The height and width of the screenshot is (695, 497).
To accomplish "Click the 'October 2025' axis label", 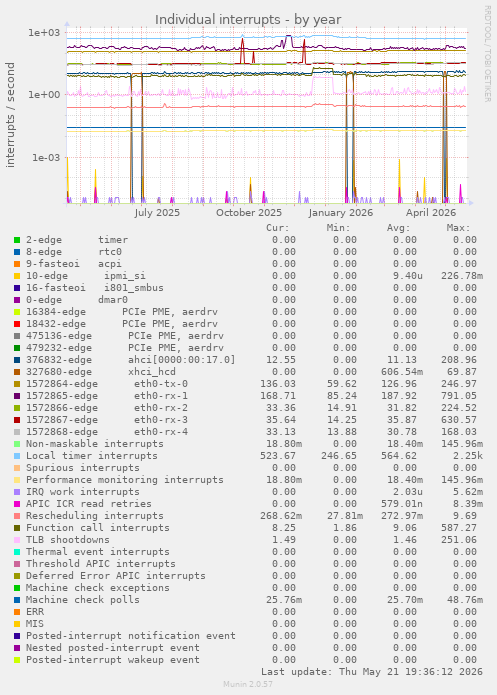I will (x=249, y=212).
